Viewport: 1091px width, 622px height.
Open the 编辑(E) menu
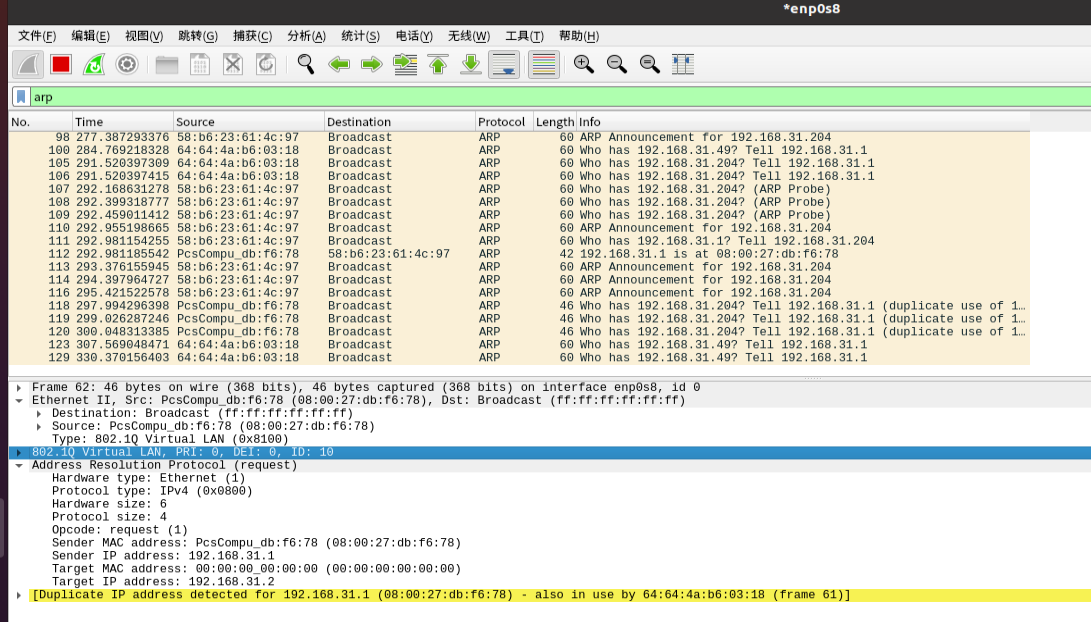90,36
